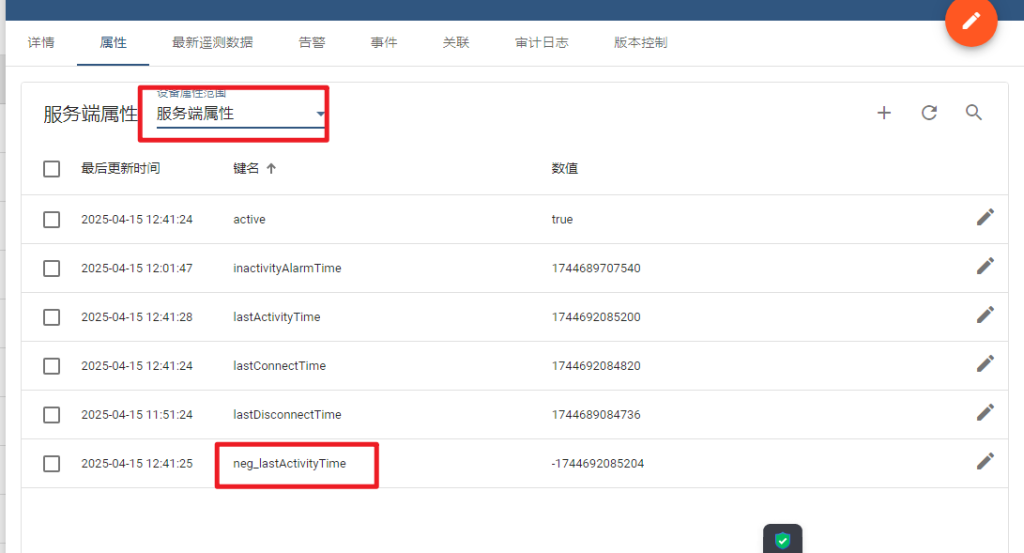Check the lastActivityTime row checkbox
Screen dimensions: 1024x553
coord(52,317)
